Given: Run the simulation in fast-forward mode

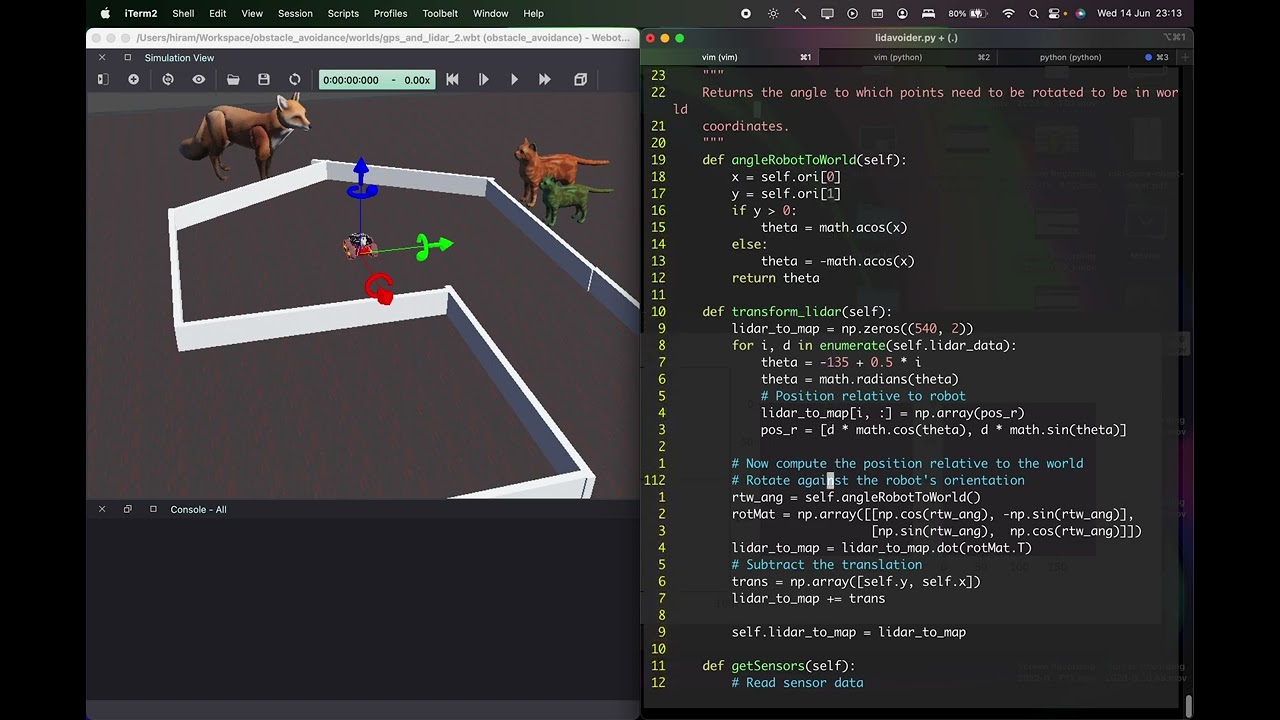Looking at the screenshot, I should tap(545, 79).
